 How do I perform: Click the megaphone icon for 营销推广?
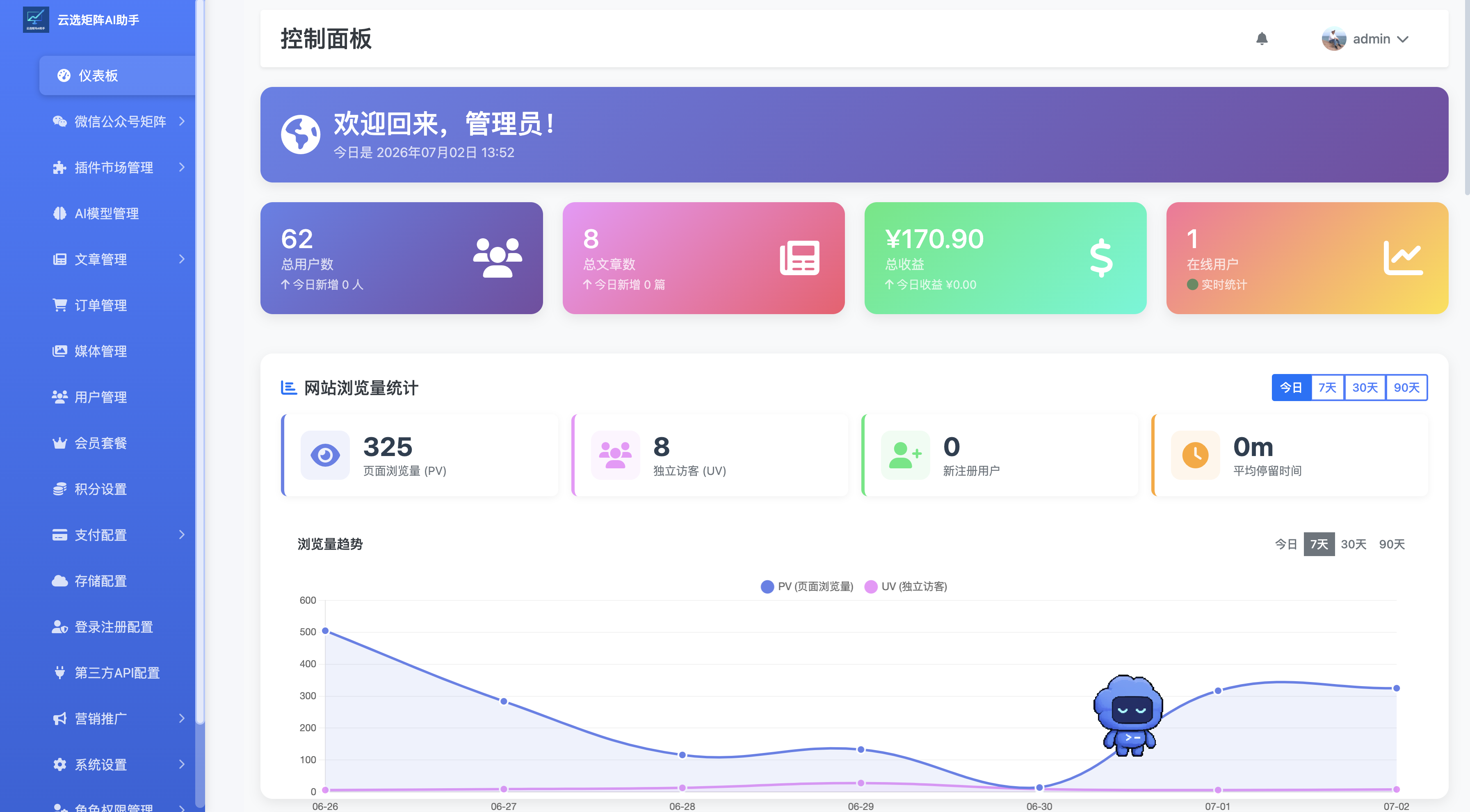pyautogui.click(x=59, y=718)
